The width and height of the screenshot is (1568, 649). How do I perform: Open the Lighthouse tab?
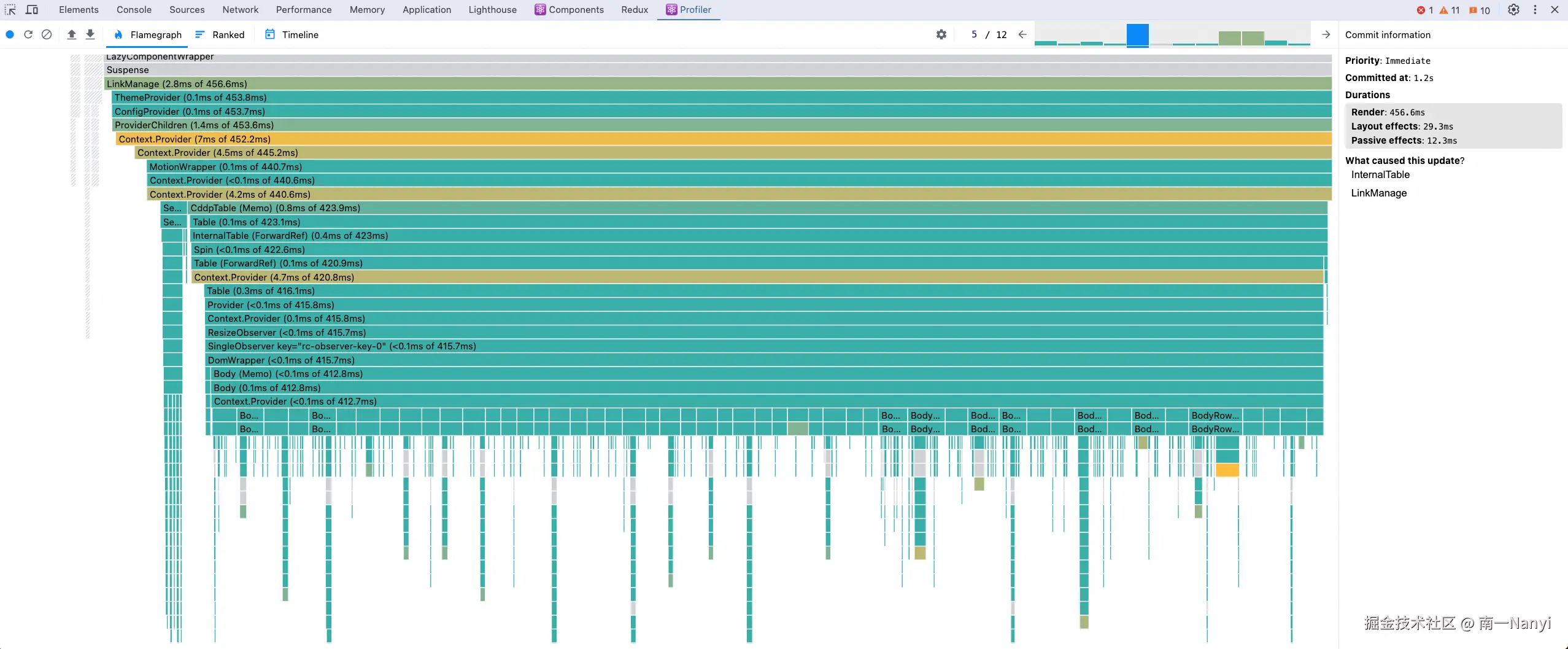pyautogui.click(x=492, y=10)
